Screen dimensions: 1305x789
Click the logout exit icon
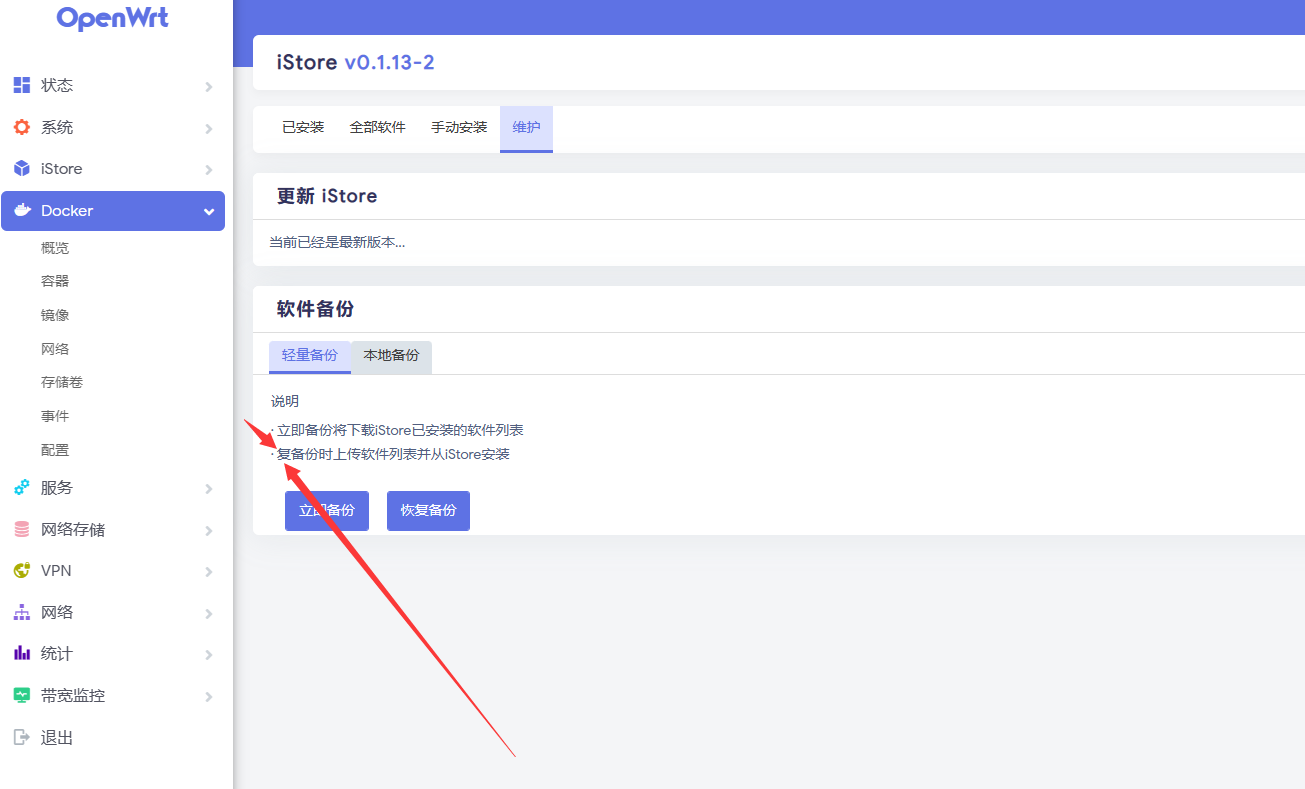tap(21, 738)
